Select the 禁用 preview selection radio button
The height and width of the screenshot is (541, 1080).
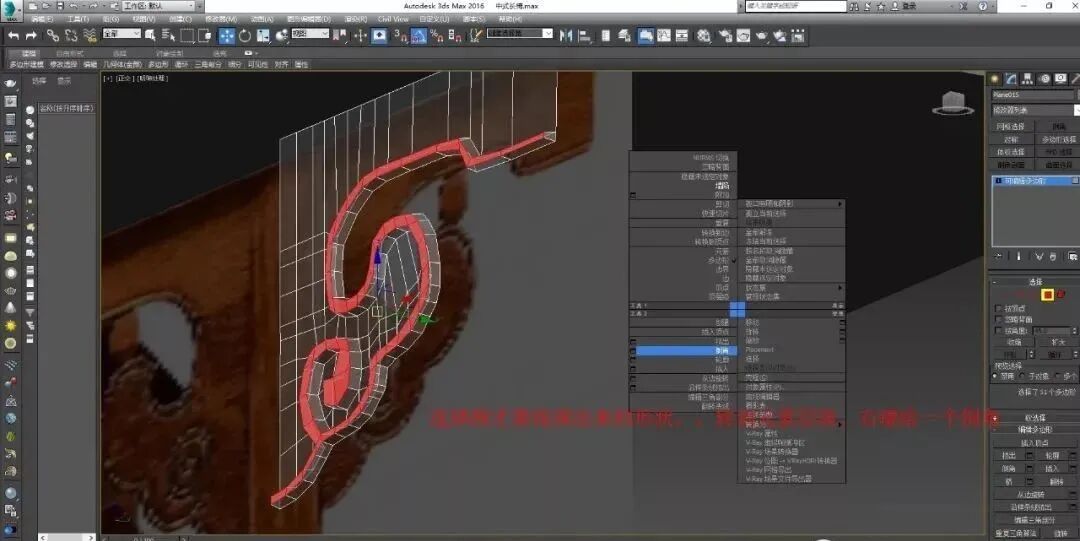pyautogui.click(x=995, y=376)
